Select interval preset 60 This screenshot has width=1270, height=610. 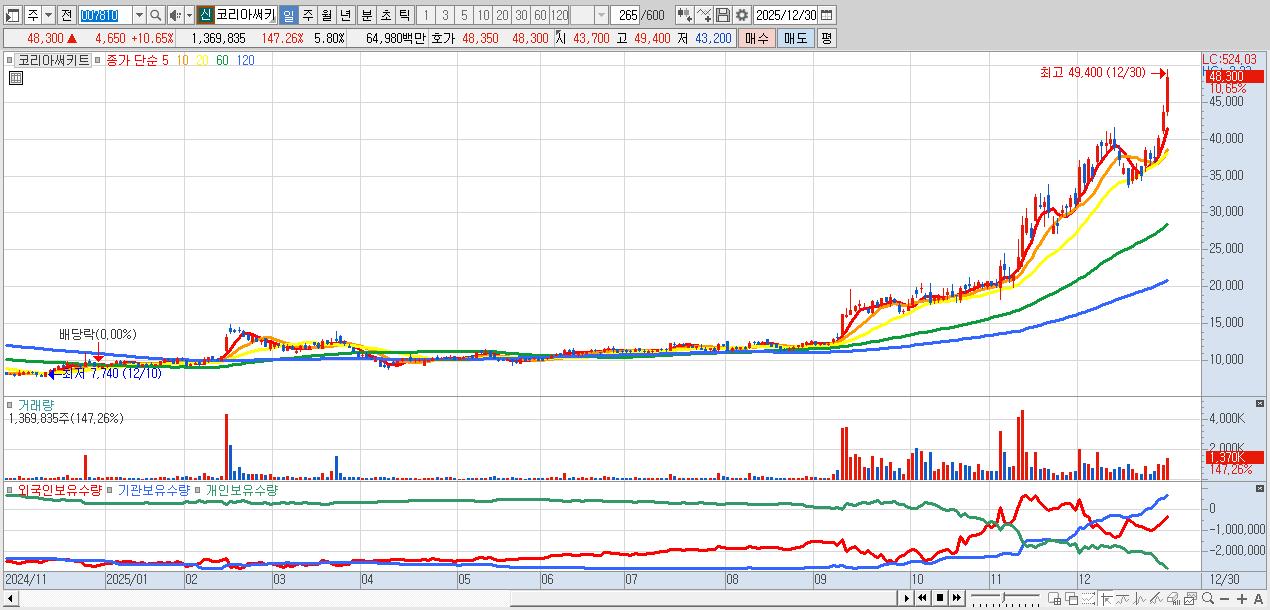coord(540,15)
